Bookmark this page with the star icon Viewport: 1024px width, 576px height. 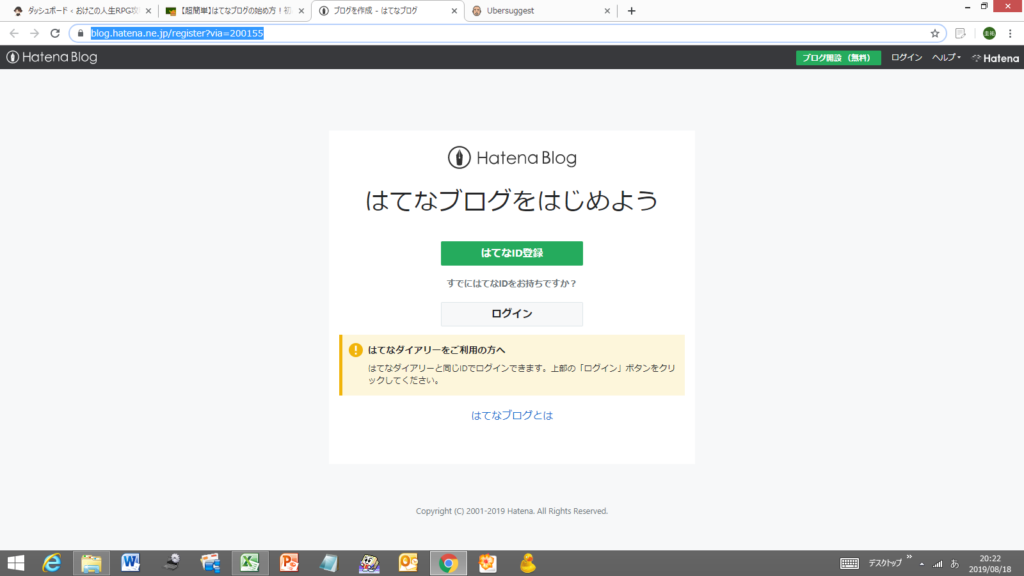[x=935, y=33]
